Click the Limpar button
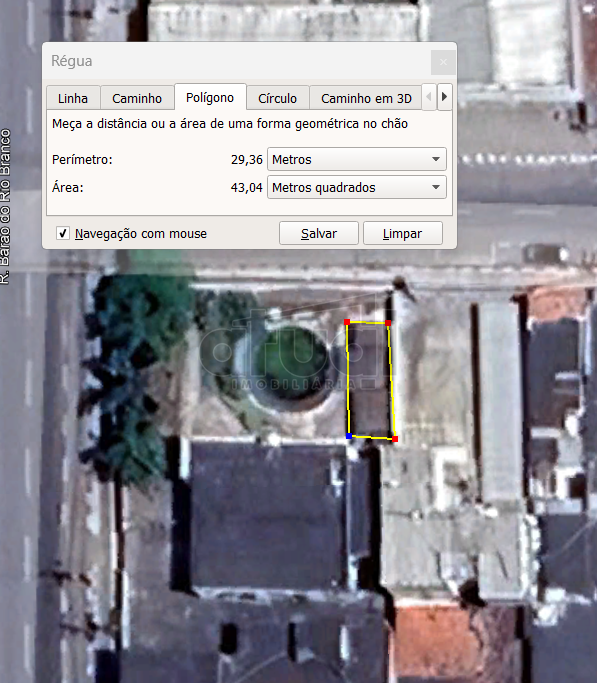This screenshot has height=683, width=597. 403,233
